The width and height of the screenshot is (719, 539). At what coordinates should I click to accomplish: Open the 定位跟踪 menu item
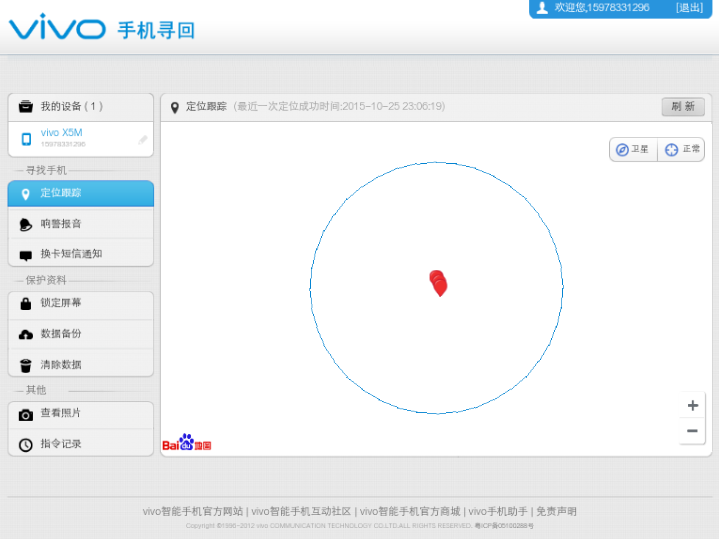[x=81, y=194]
